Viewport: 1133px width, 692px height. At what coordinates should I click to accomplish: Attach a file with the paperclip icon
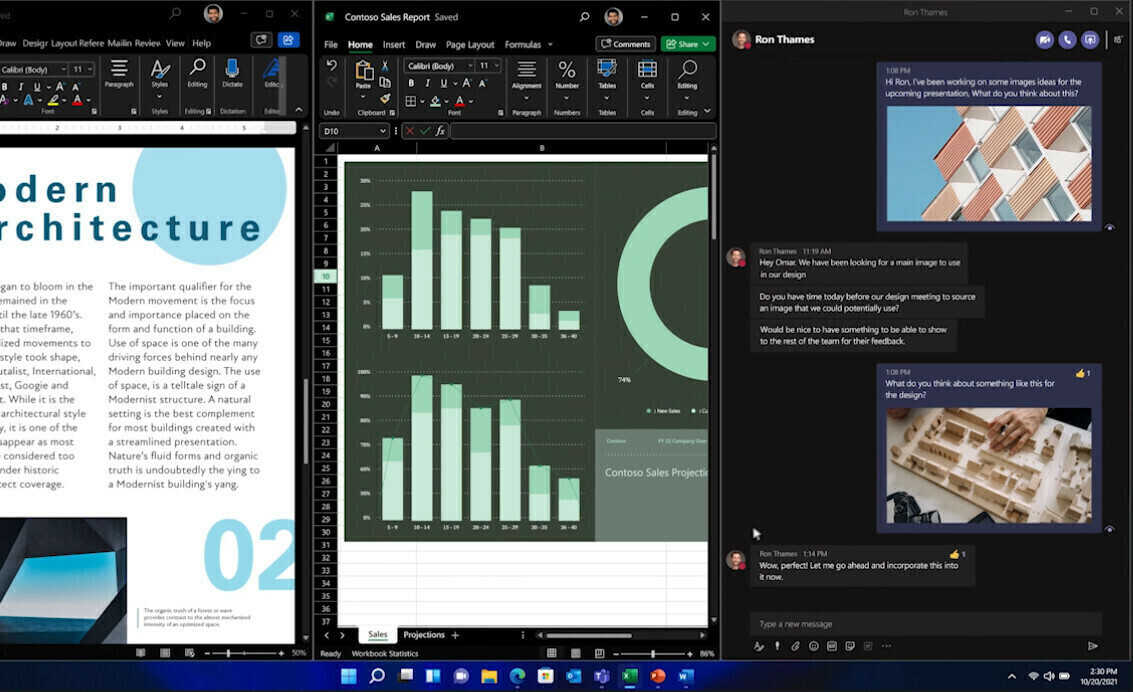point(795,646)
